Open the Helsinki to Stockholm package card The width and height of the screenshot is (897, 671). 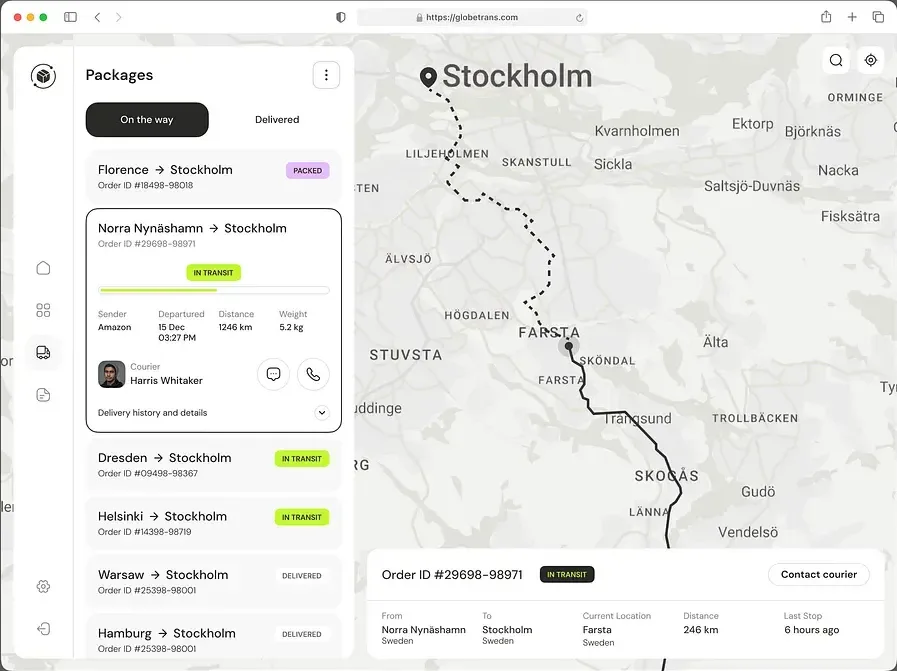point(213,523)
